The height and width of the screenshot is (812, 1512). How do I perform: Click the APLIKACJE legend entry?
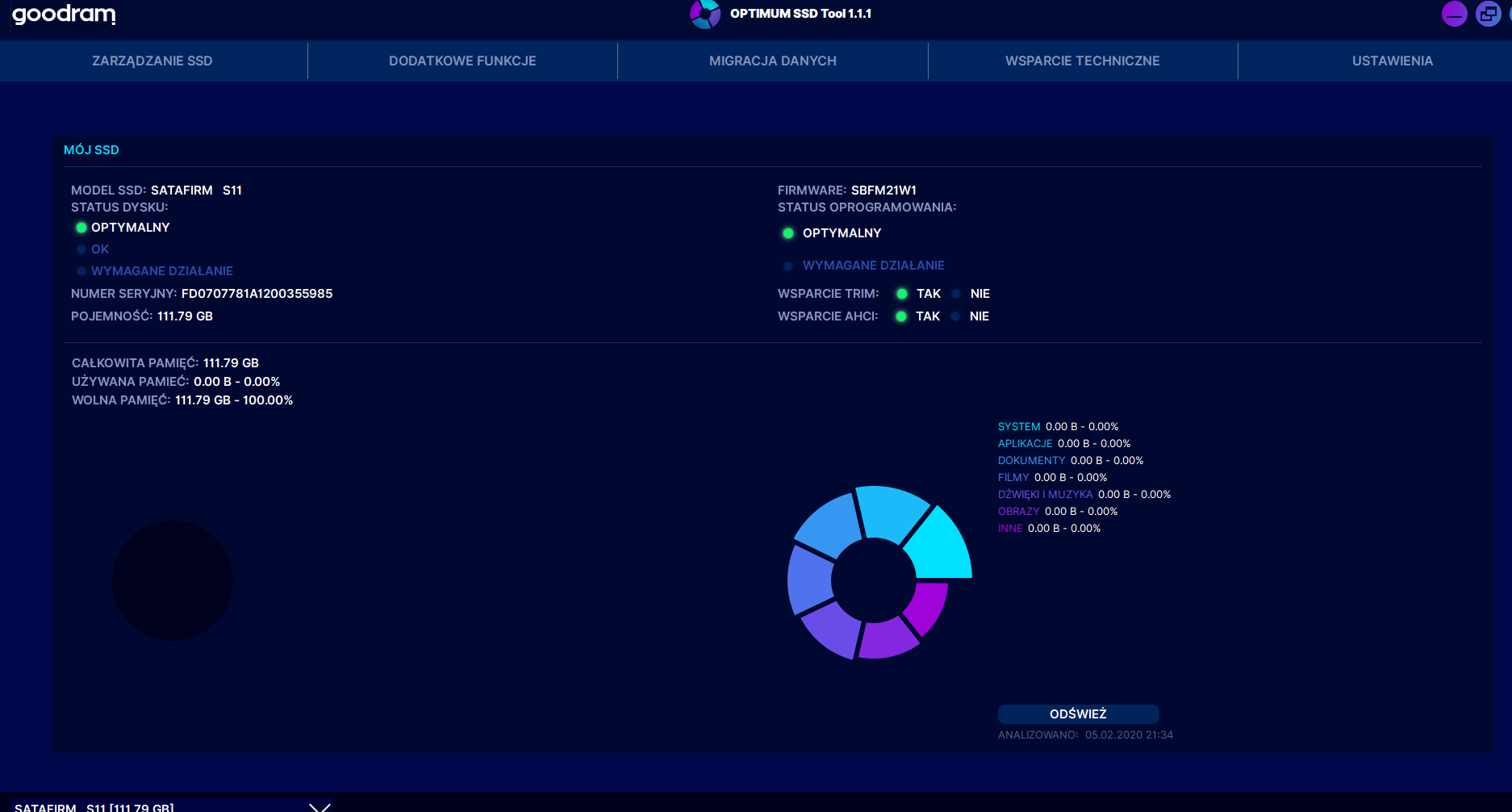[x=1064, y=444]
